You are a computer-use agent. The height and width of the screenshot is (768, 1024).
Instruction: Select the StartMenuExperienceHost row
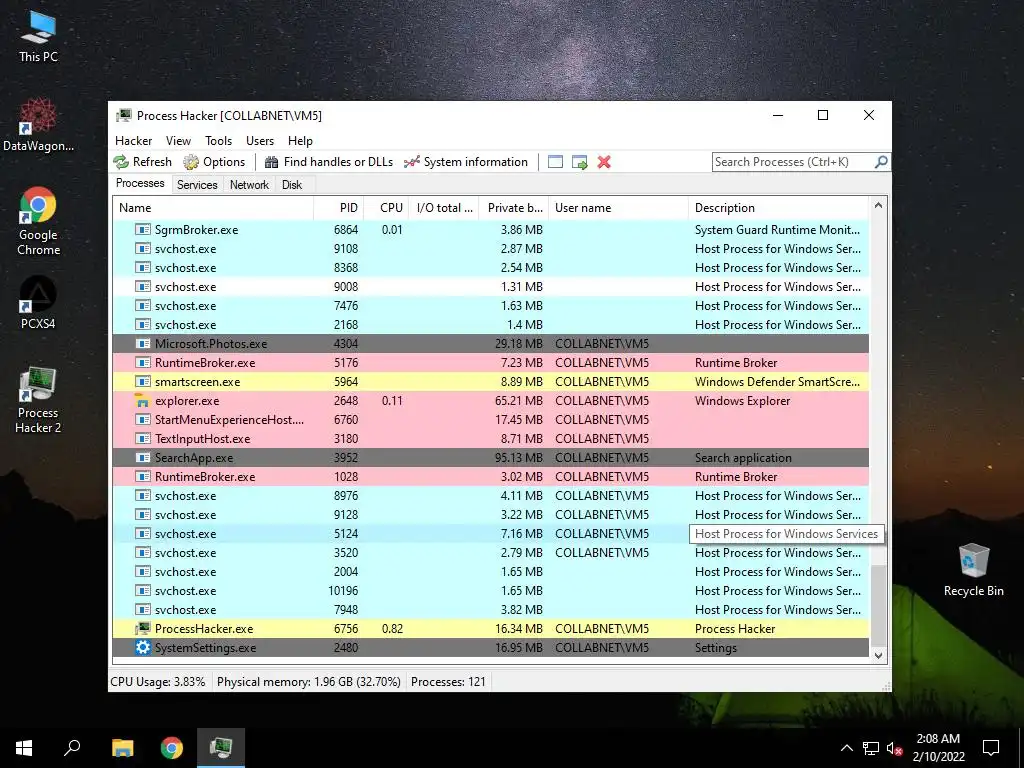(x=491, y=419)
